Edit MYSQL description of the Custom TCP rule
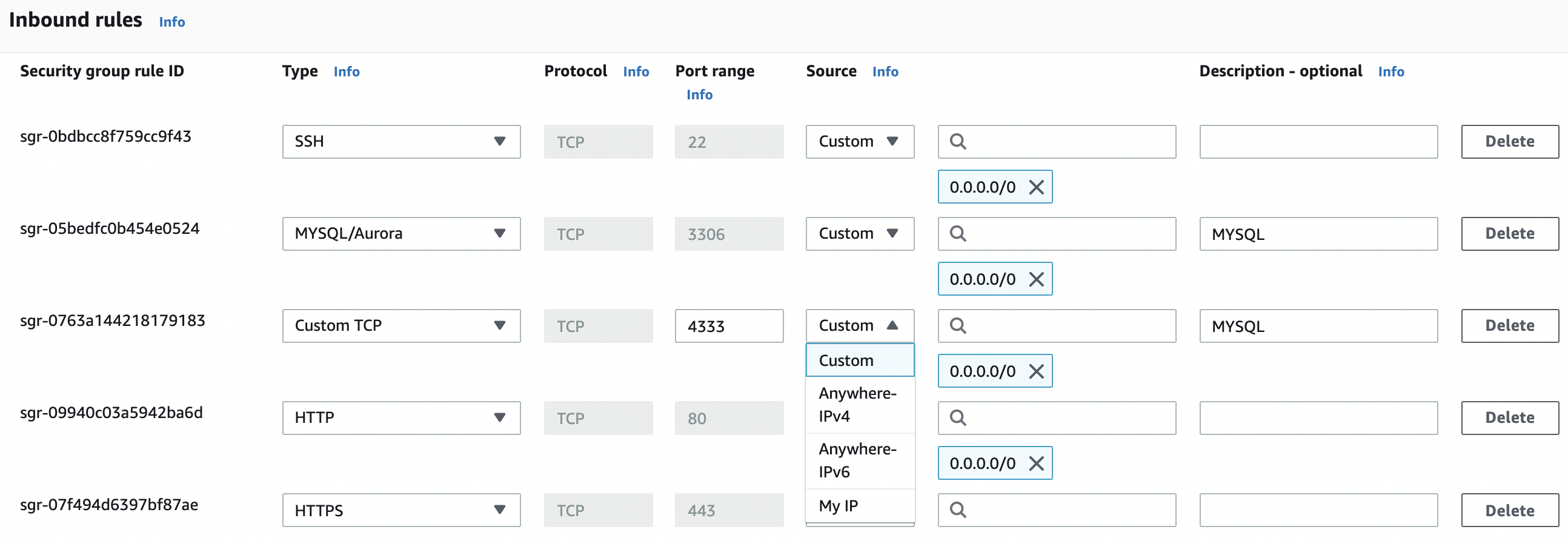Screen dimensions: 1568x538 click(x=1318, y=325)
